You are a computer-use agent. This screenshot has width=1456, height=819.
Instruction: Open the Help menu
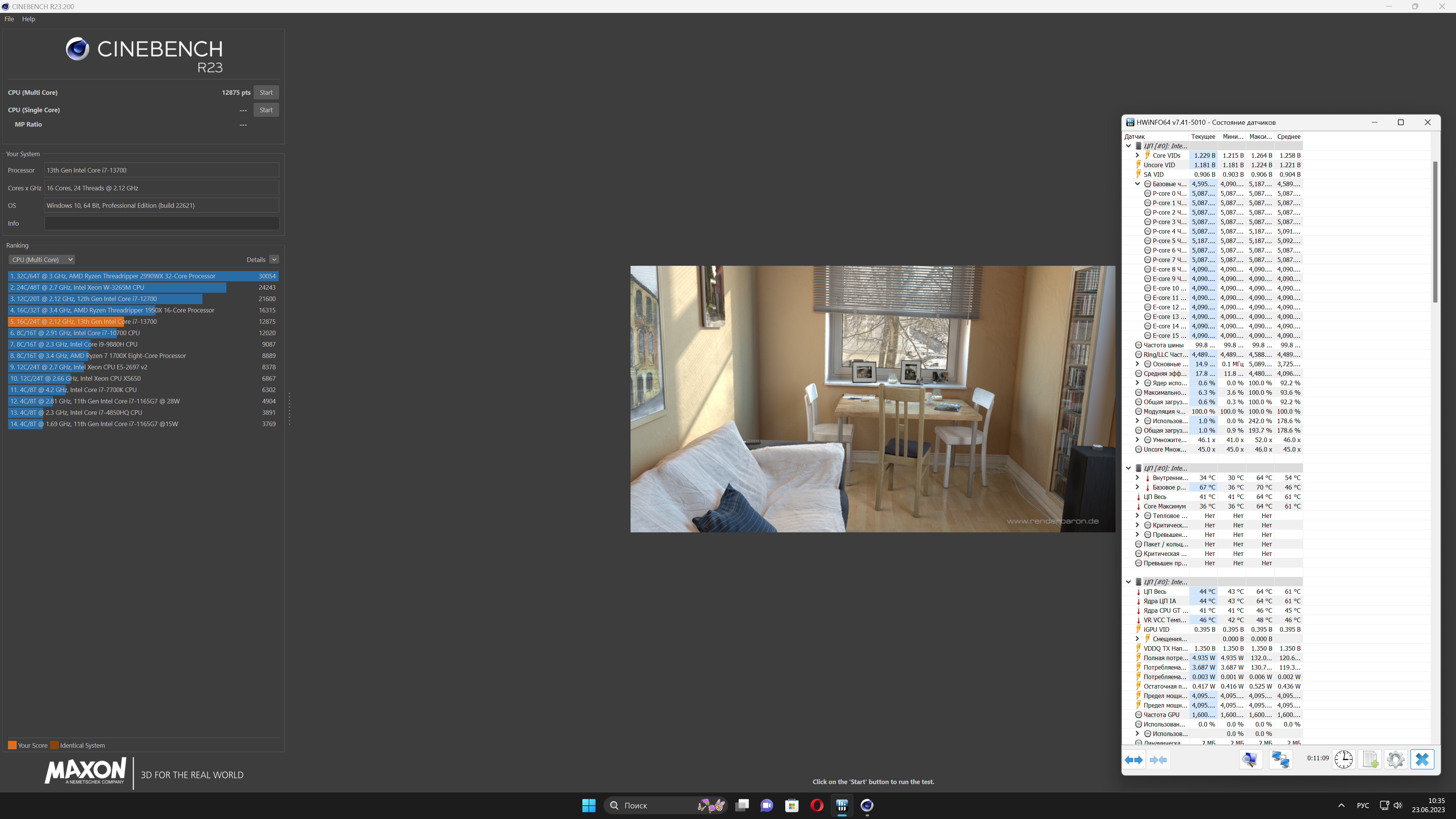(x=28, y=19)
